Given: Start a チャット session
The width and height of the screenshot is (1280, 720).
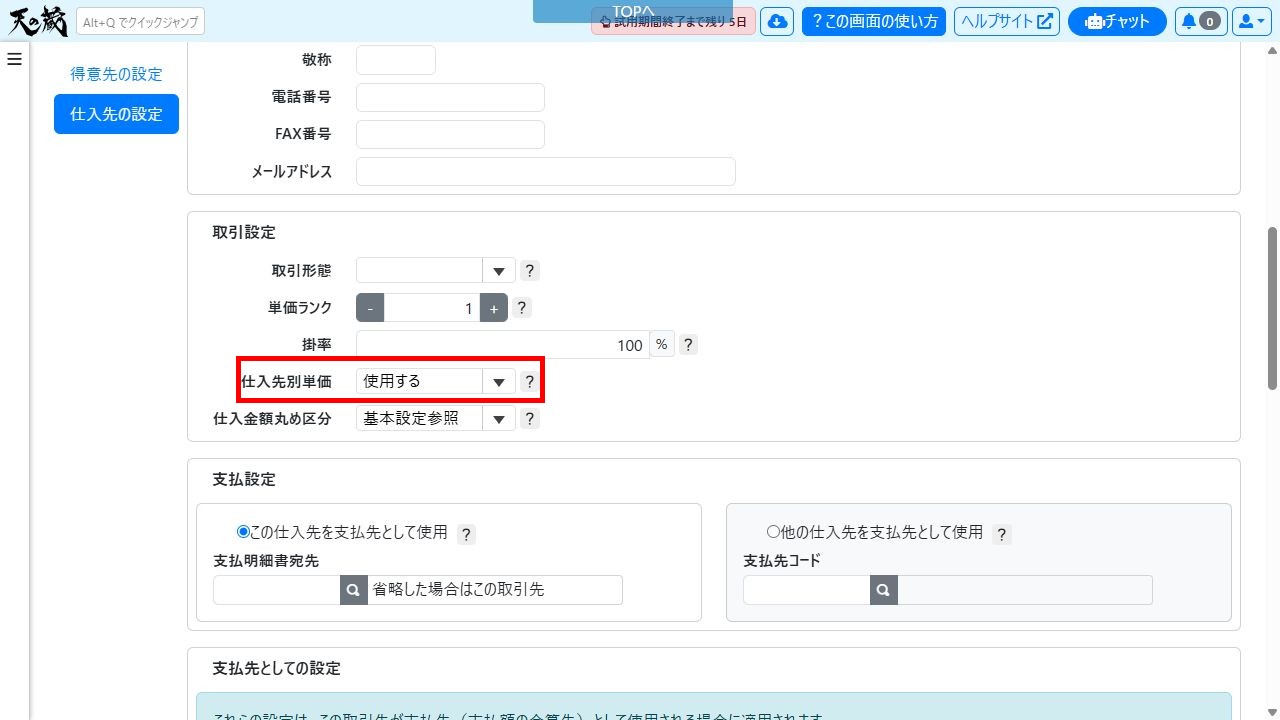Looking at the screenshot, I should pos(1117,21).
